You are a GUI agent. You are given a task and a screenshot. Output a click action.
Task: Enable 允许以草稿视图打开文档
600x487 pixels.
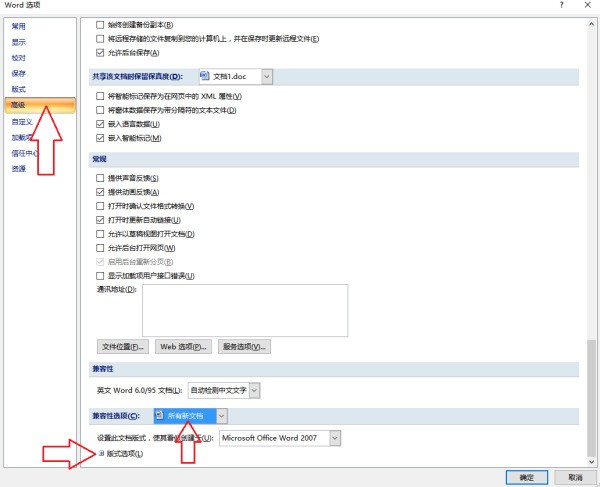pos(100,234)
